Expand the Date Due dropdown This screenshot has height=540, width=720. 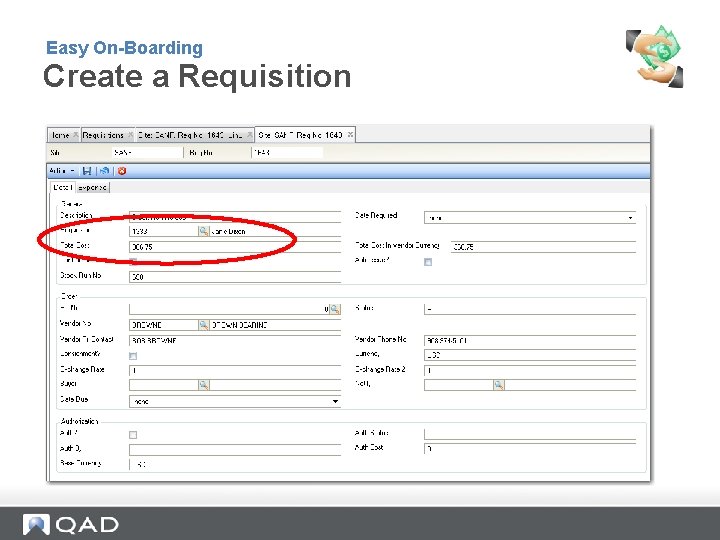tap(336, 401)
